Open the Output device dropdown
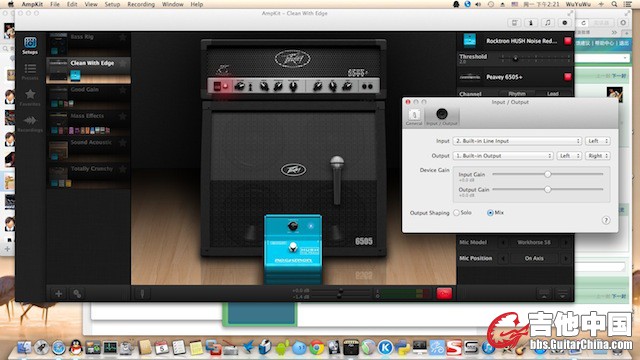This screenshot has height=360, width=640. (x=503, y=156)
